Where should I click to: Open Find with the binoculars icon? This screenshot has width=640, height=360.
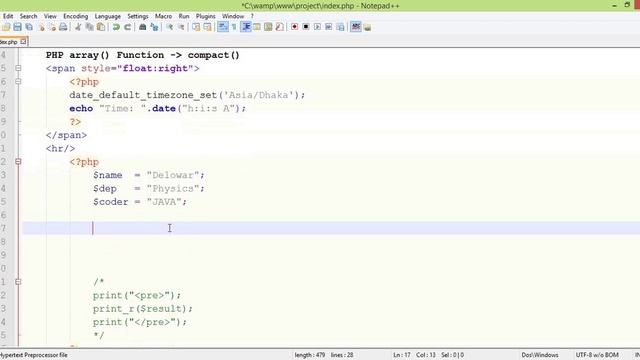(142, 27)
